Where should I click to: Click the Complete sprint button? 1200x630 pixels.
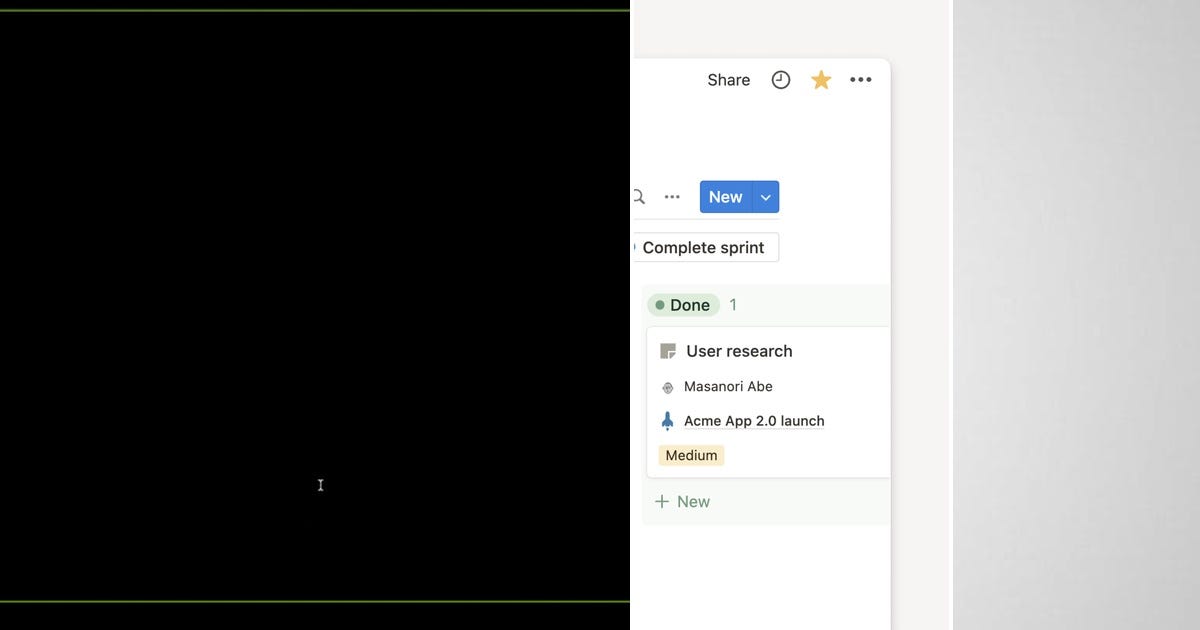[x=705, y=246]
